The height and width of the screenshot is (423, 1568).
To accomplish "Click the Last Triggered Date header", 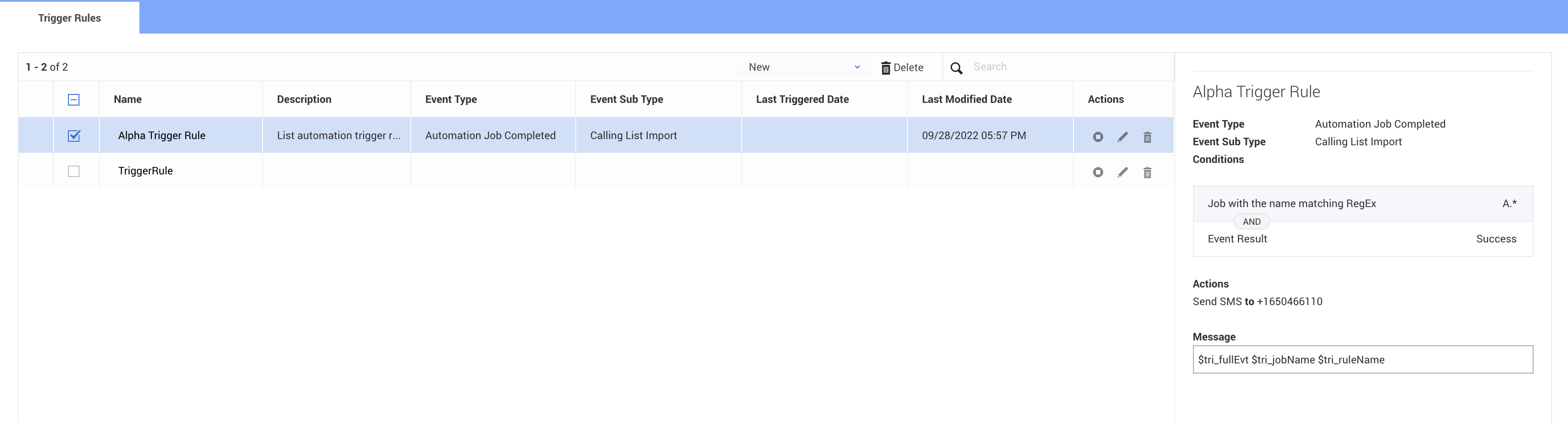I will tap(802, 99).
